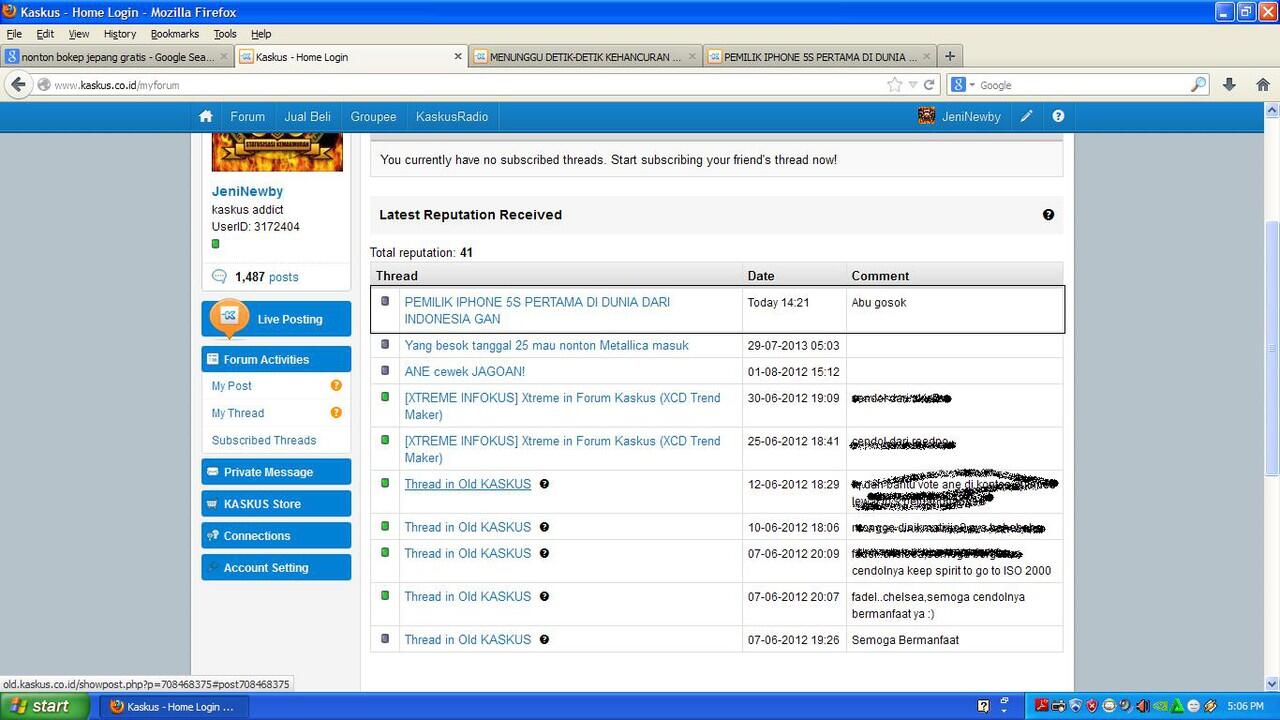
Task: Open XTREME INFOKUS thread dated 30-06-2012
Action: coord(562,406)
